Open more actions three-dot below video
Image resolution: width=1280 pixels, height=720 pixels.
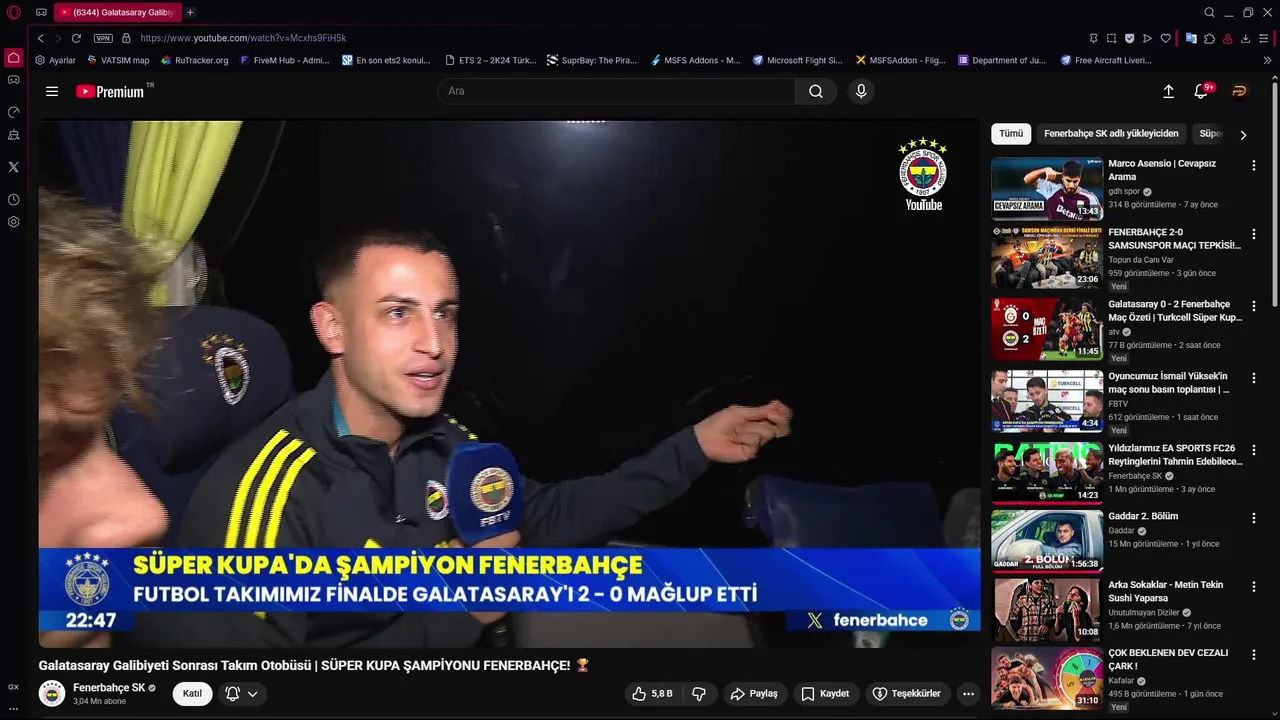968,693
